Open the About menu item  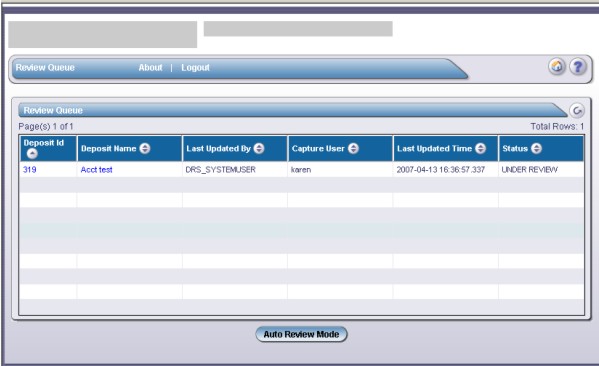click(150, 68)
